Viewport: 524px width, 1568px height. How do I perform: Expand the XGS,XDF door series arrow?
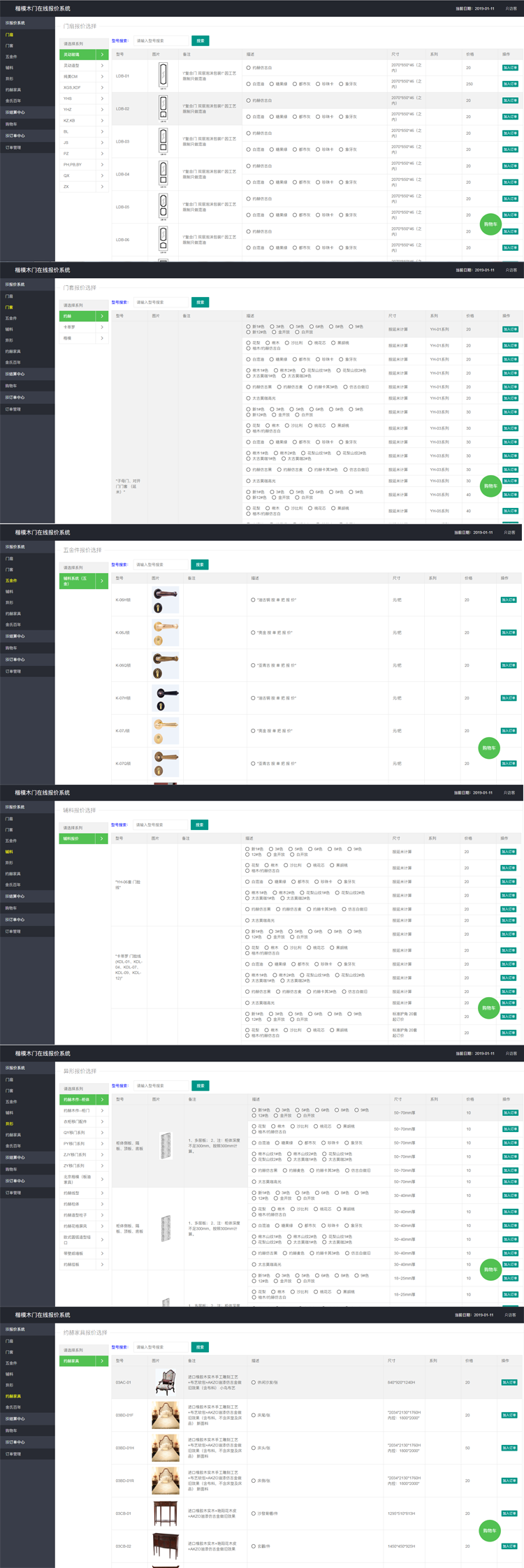[102, 87]
